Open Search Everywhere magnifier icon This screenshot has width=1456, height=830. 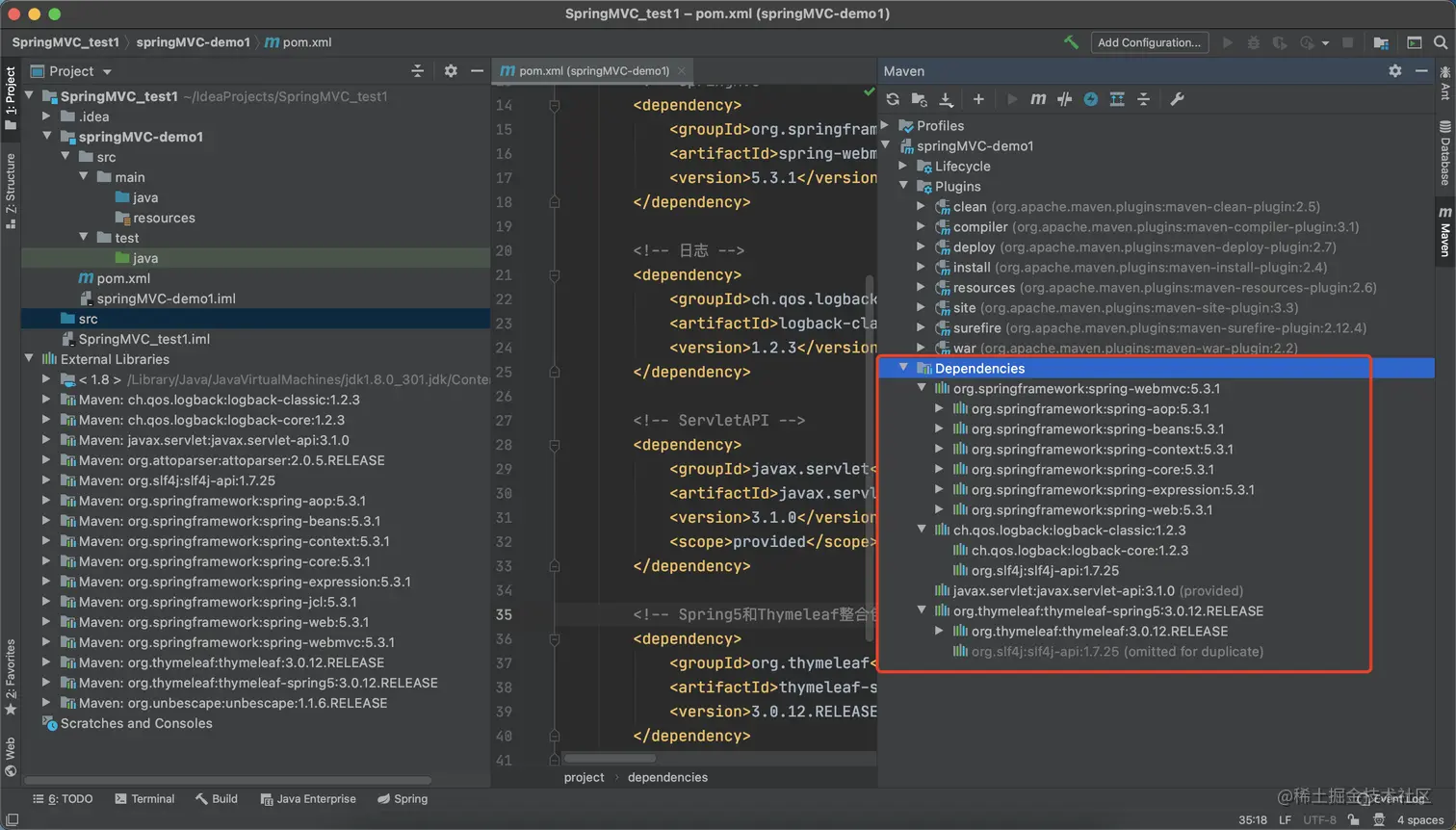(x=1441, y=42)
